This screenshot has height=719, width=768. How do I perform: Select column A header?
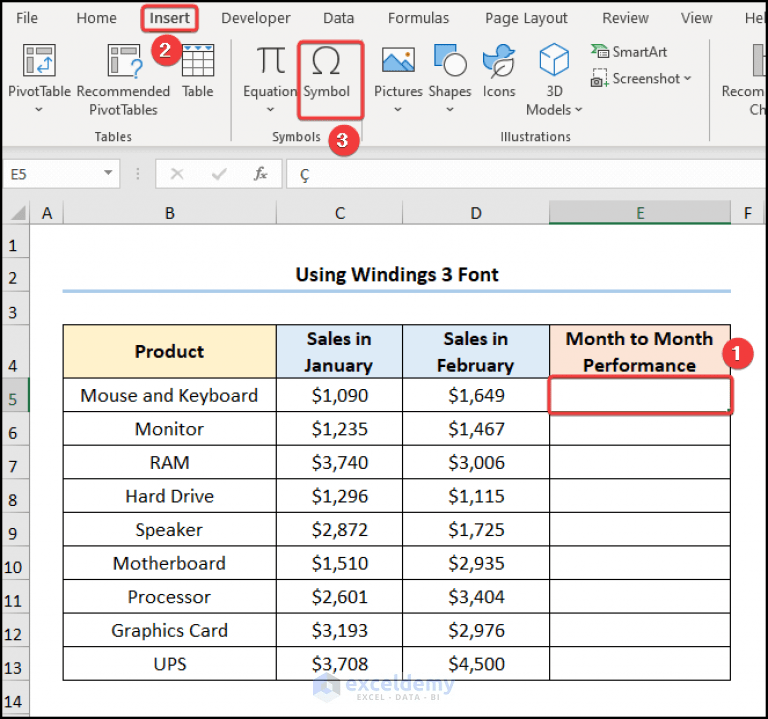(x=47, y=213)
